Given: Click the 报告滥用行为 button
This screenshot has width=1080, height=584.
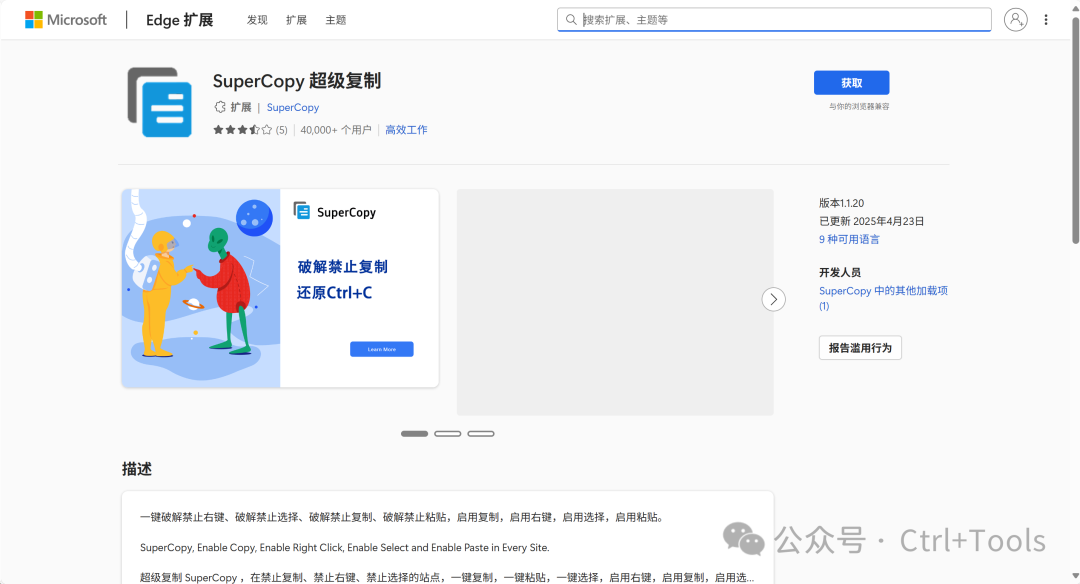Looking at the screenshot, I should [x=860, y=348].
